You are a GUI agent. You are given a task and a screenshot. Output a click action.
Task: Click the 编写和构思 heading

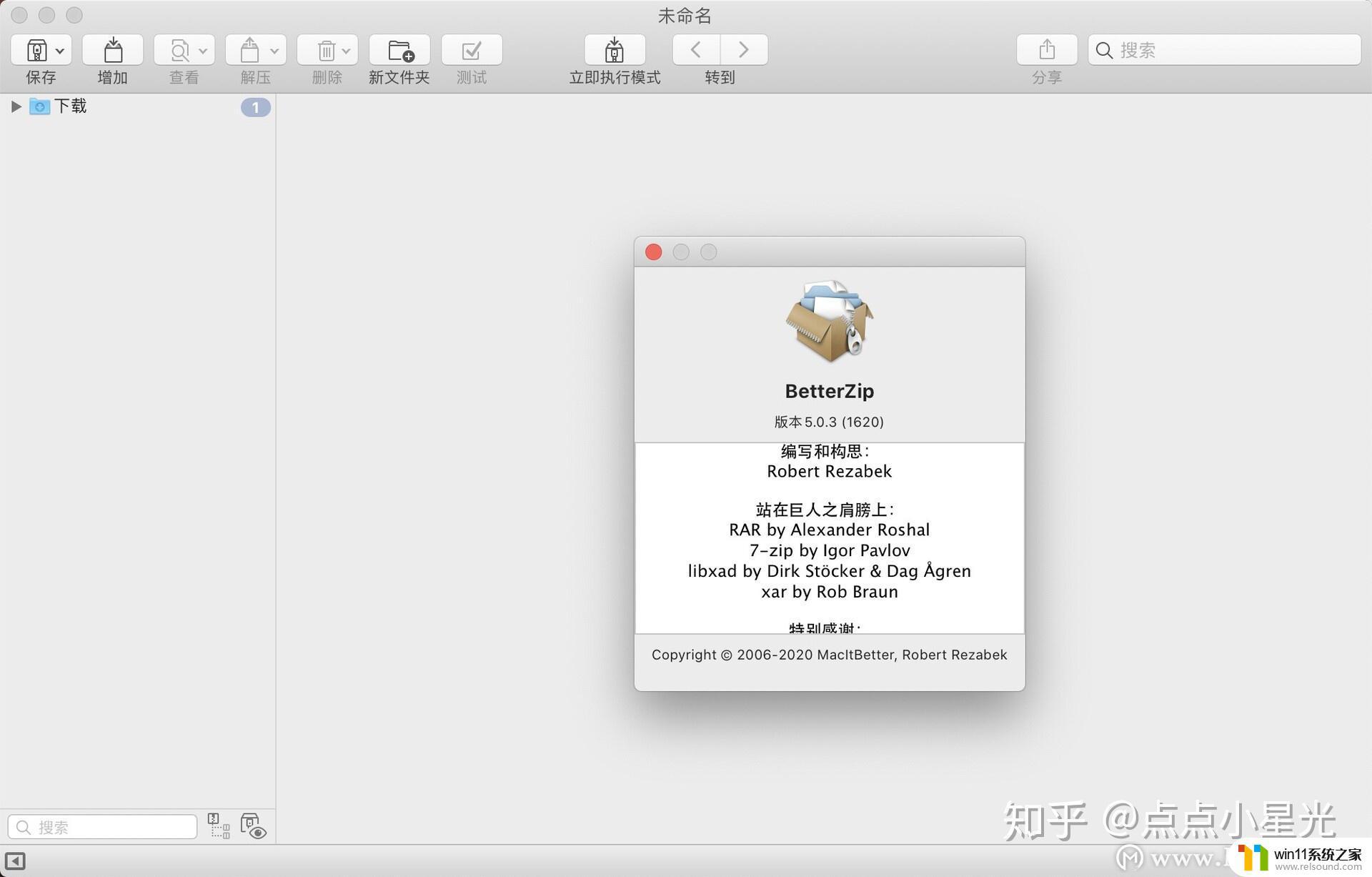point(825,451)
